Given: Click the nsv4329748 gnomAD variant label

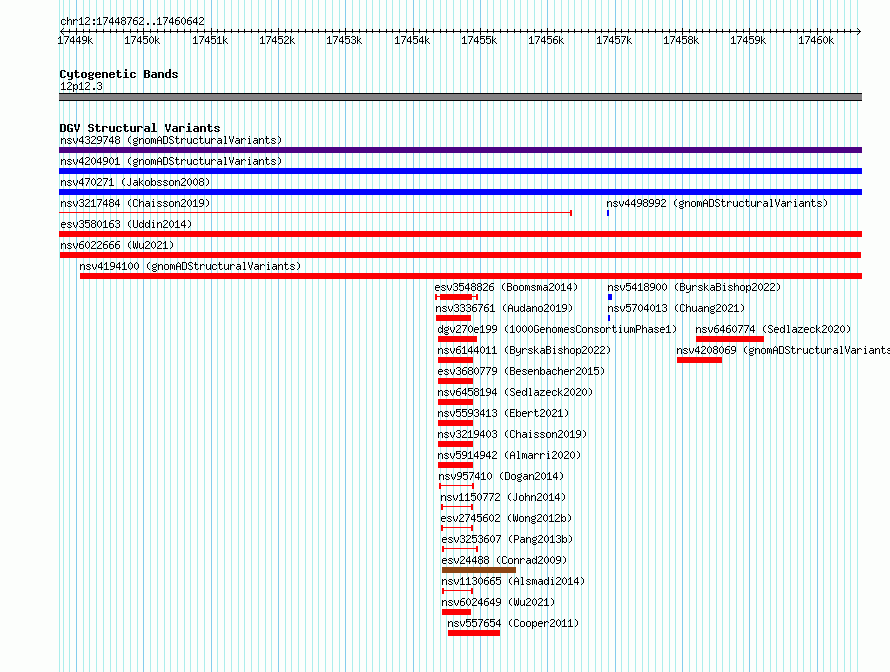Looking at the screenshot, I should [x=171, y=140].
